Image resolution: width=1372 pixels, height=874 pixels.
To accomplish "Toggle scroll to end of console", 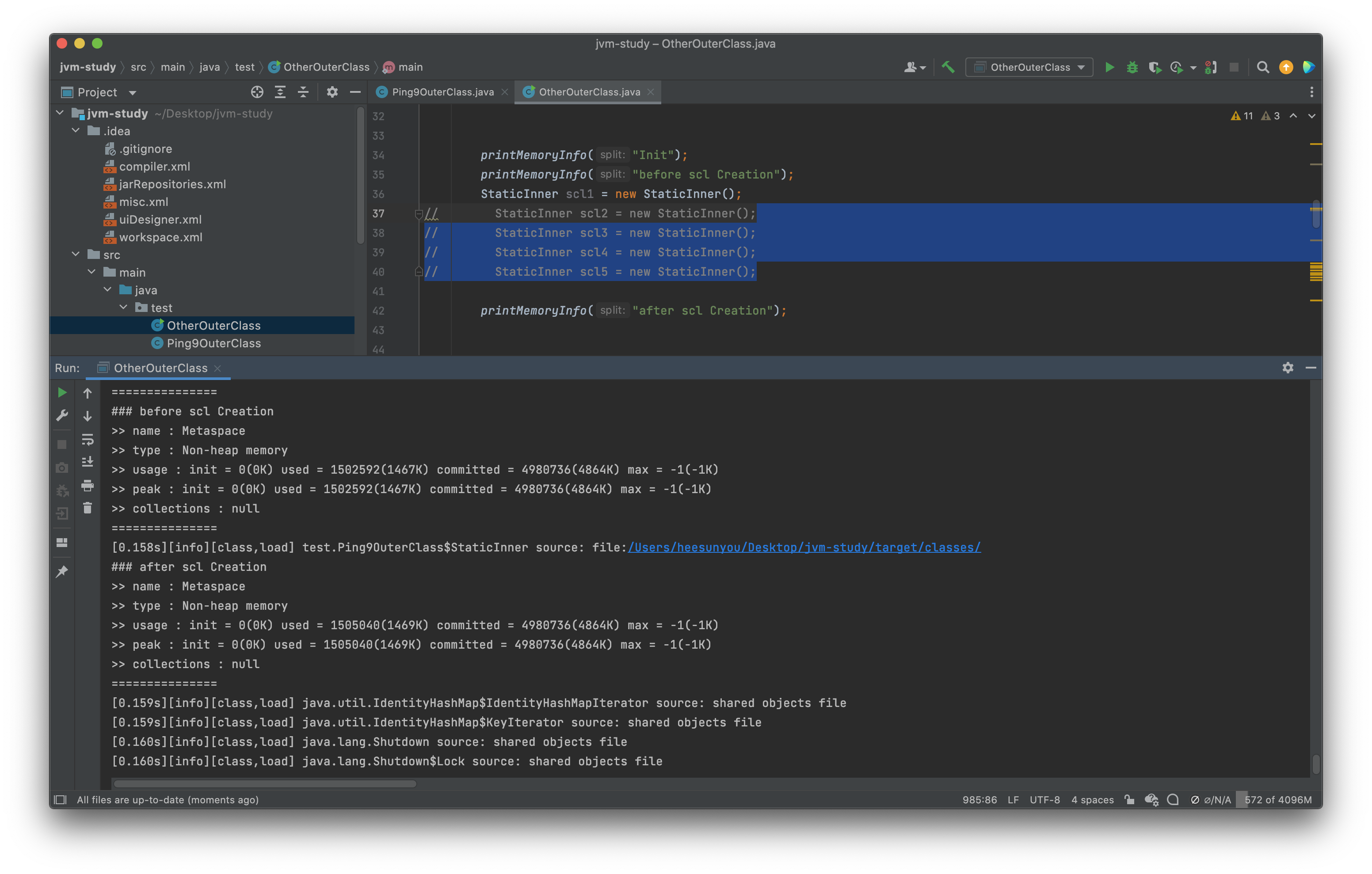I will [x=87, y=462].
